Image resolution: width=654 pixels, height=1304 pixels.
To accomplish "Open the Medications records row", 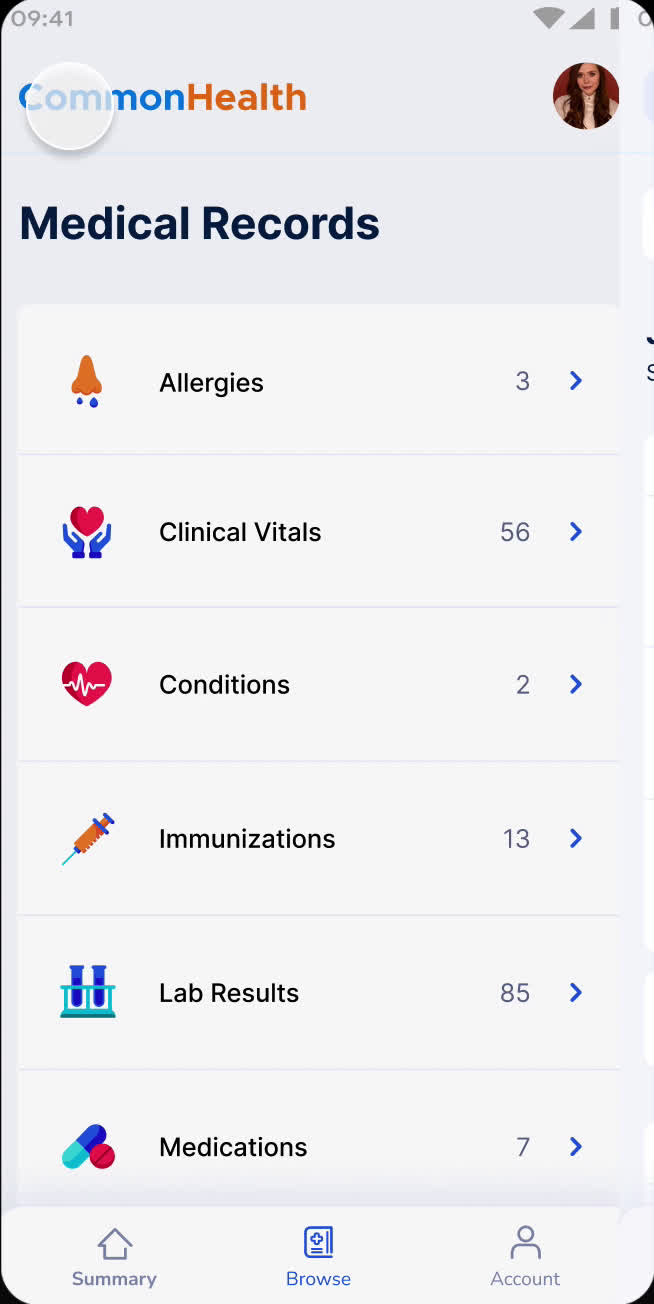I will click(318, 1147).
